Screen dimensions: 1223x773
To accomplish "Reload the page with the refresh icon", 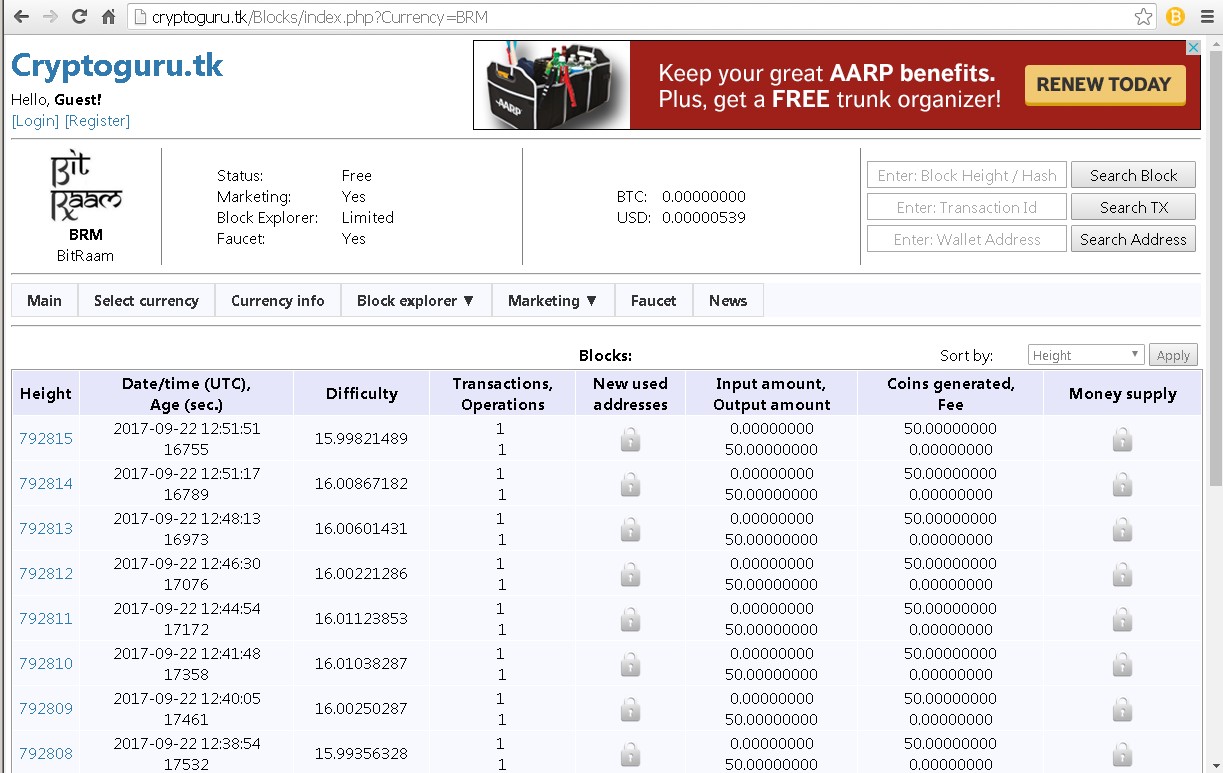I will [80, 17].
